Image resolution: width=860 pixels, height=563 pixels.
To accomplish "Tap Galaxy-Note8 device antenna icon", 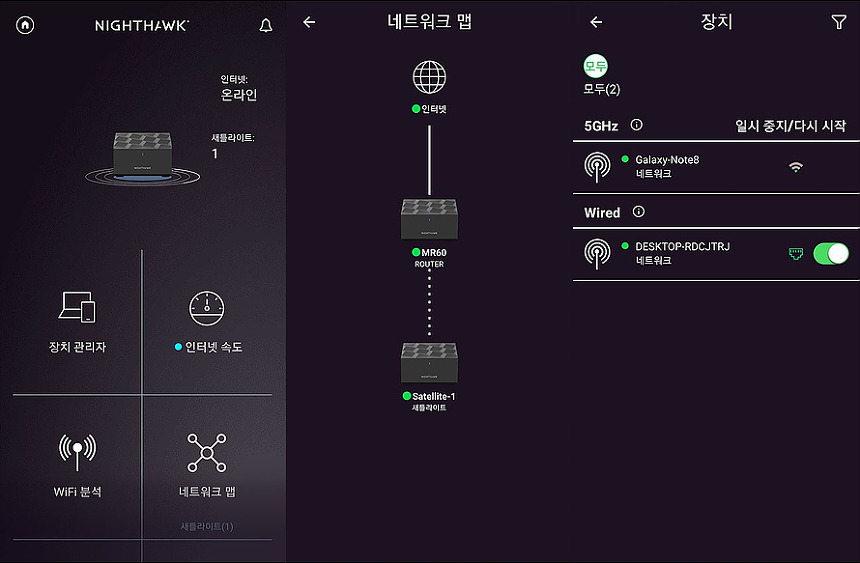I will coord(597,167).
